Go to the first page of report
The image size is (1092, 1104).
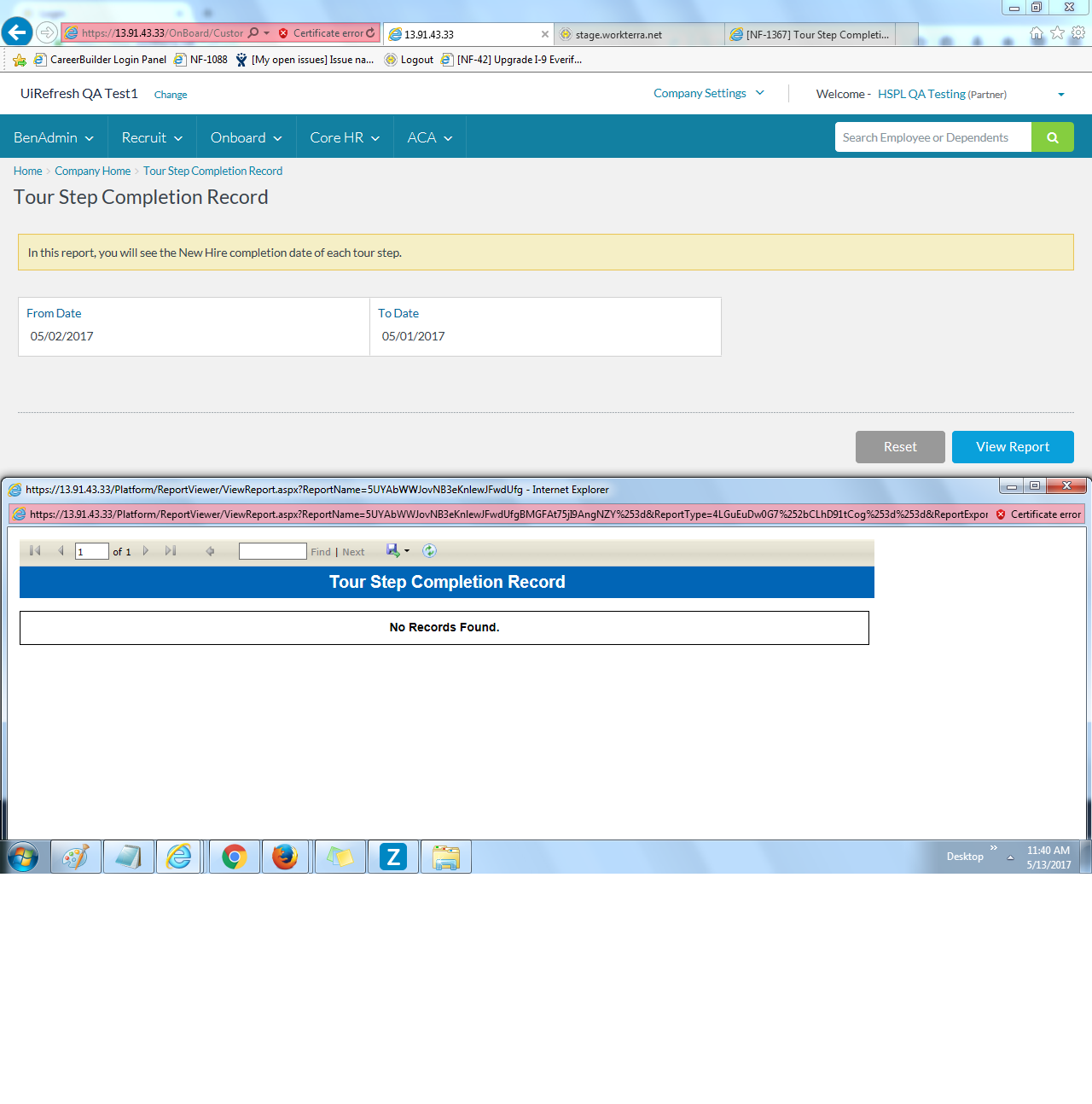click(x=35, y=551)
